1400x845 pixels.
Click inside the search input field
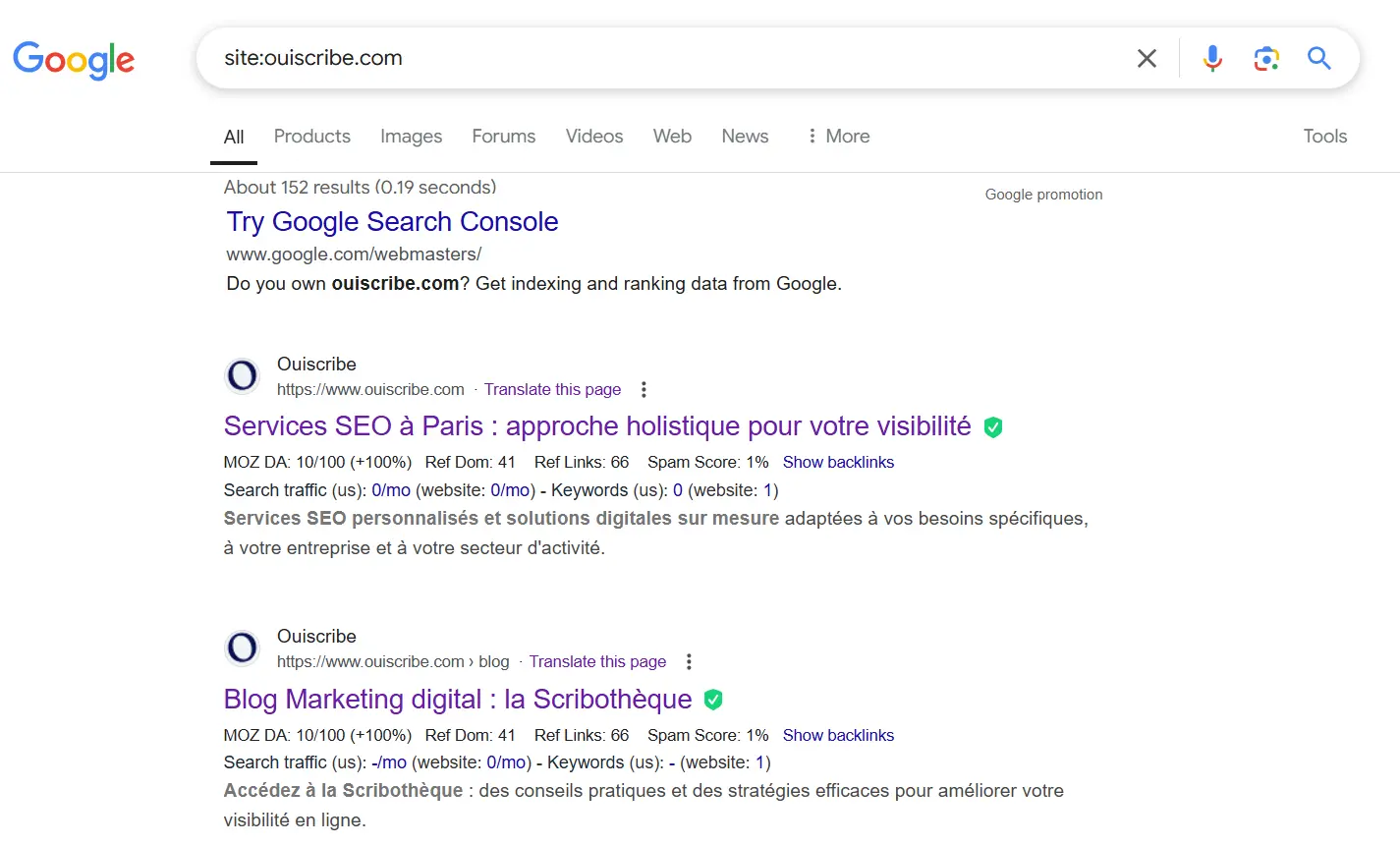point(668,58)
